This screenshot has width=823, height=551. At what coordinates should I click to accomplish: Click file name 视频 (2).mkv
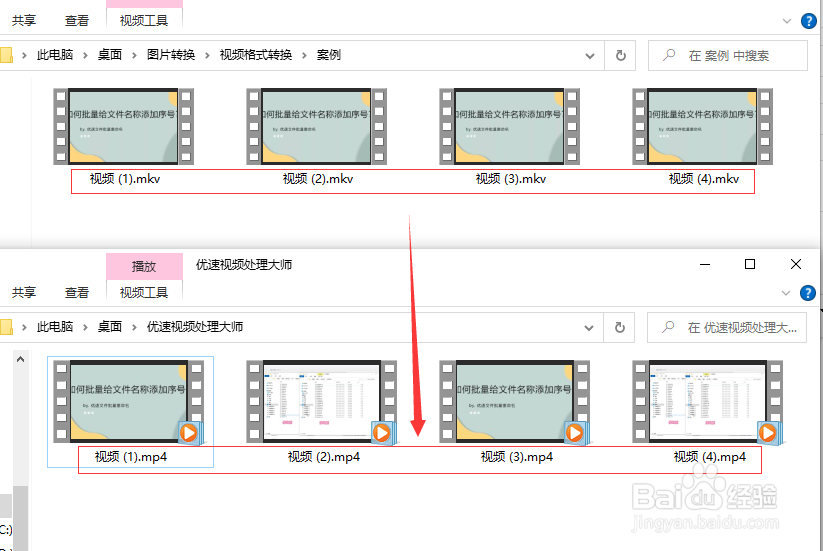coord(318,179)
